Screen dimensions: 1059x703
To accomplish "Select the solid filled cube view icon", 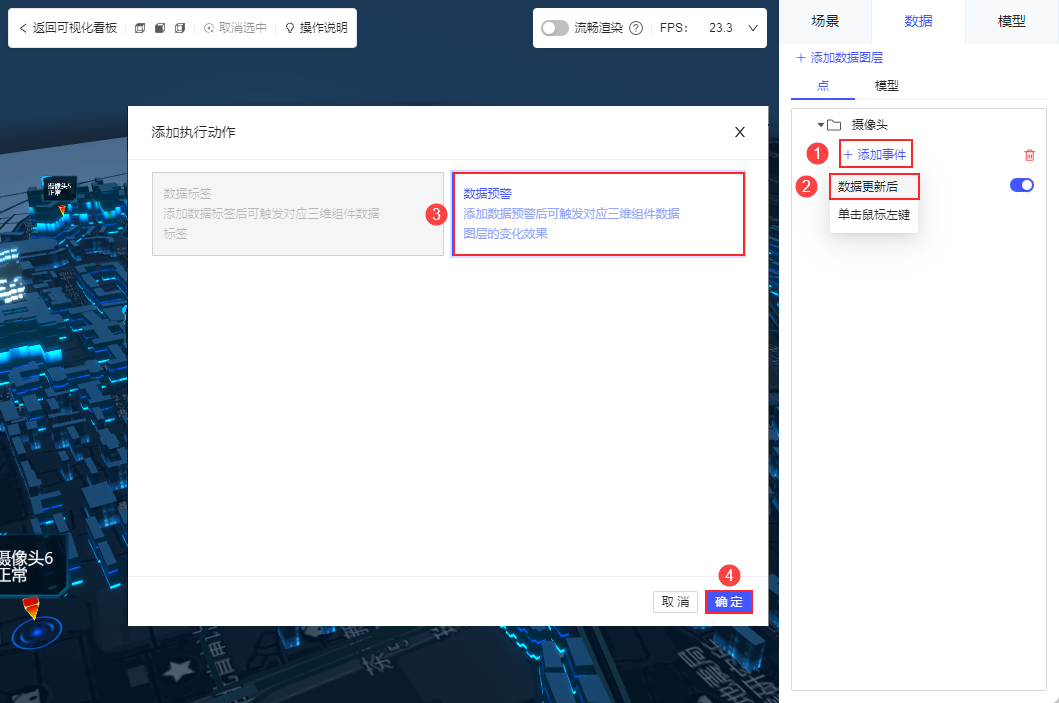I will [160, 28].
